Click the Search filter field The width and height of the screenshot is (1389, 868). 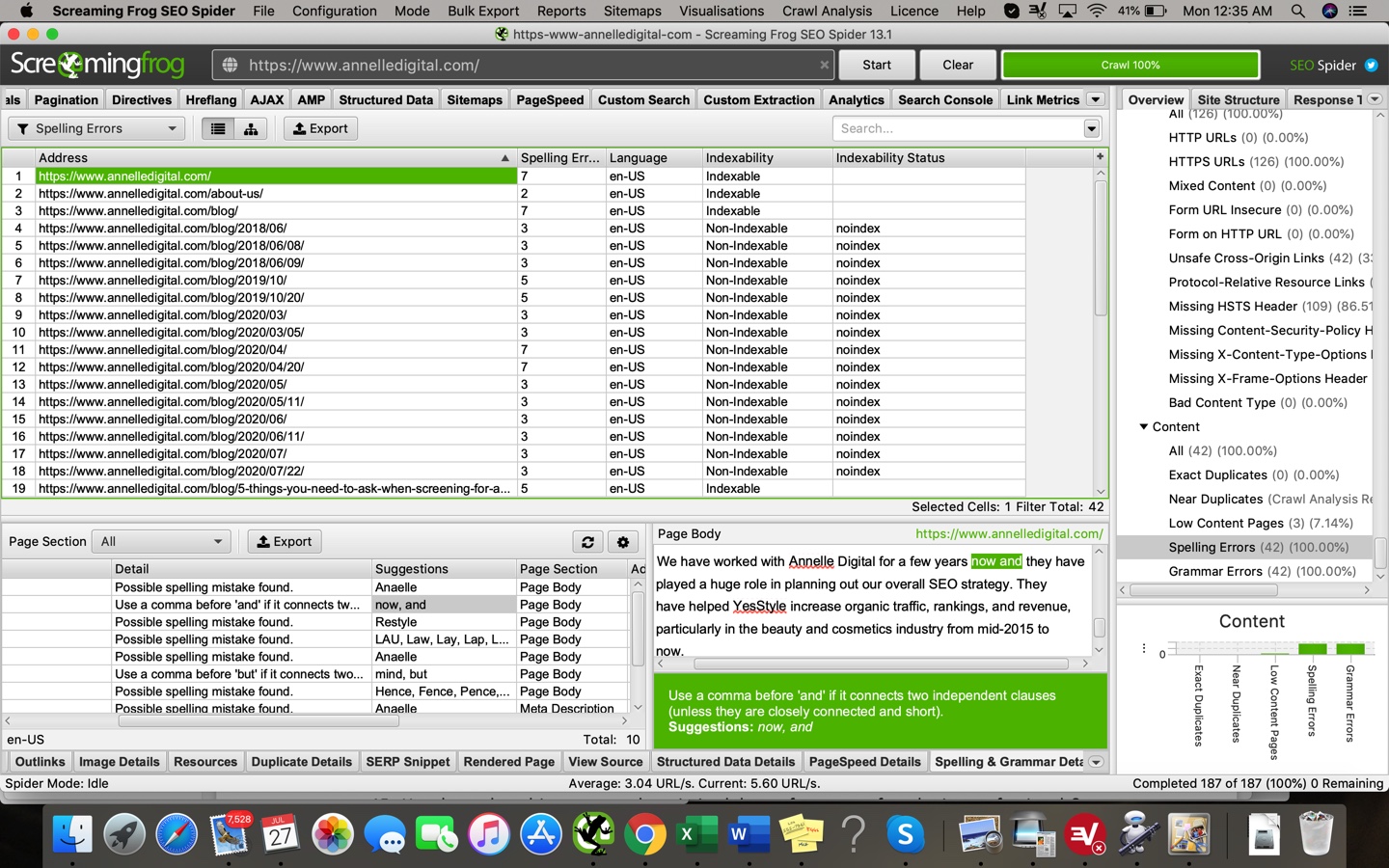[958, 128]
